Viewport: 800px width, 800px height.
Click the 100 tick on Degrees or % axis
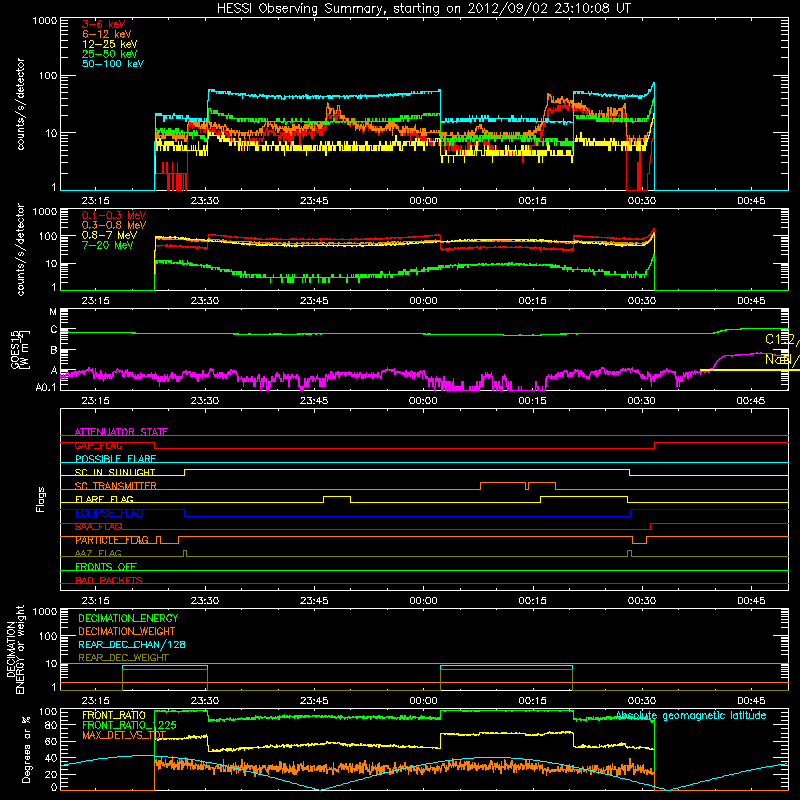[x=48, y=712]
